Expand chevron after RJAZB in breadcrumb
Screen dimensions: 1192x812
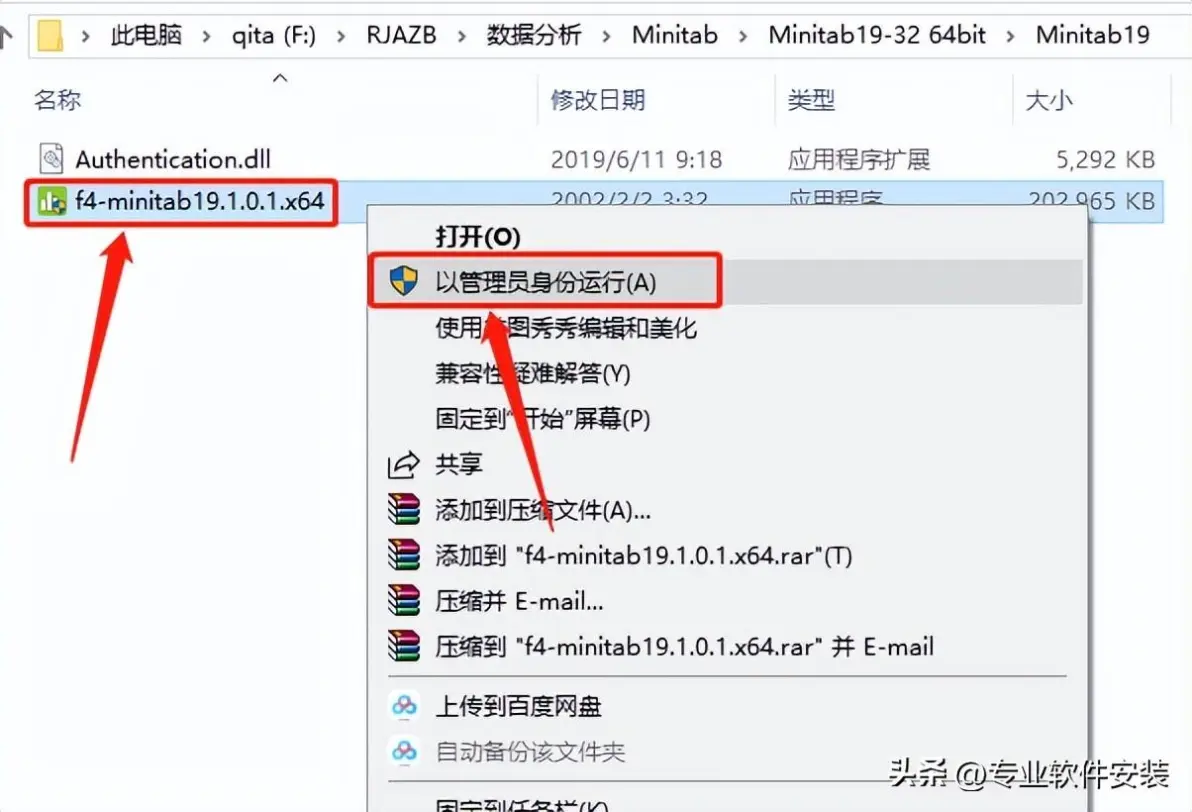(x=461, y=36)
